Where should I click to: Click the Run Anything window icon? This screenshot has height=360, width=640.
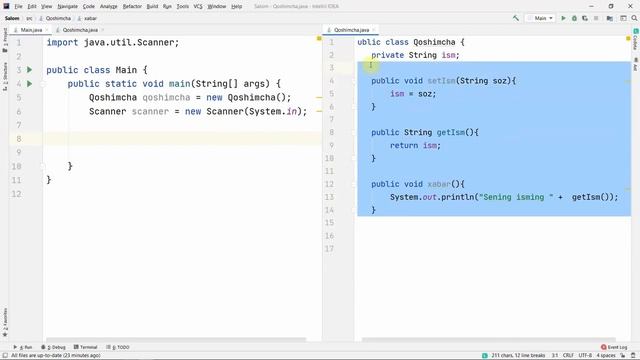(623, 18)
